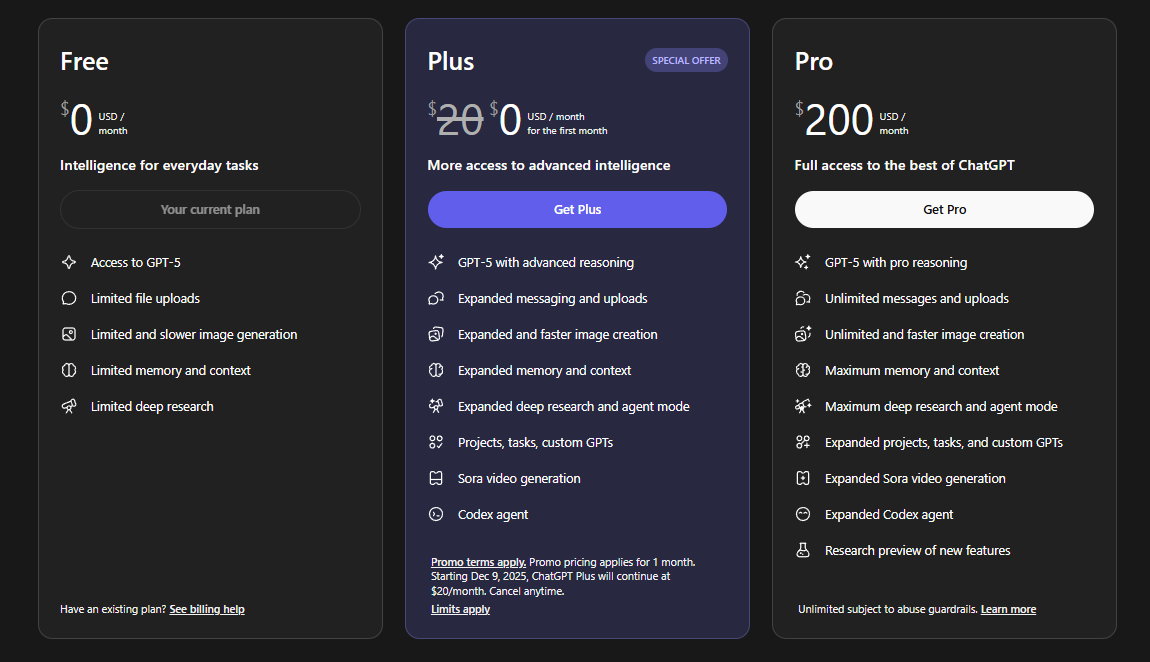
Task: Click the Special Offer badge on Plus
Action: click(686, 61)
